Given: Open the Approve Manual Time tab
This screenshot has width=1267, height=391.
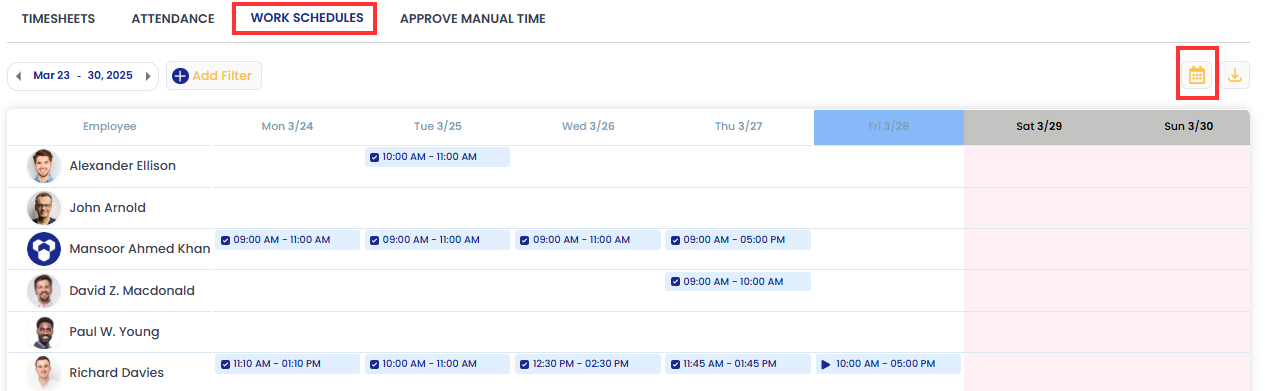Looking at the screenshot, I should (473, 19).
